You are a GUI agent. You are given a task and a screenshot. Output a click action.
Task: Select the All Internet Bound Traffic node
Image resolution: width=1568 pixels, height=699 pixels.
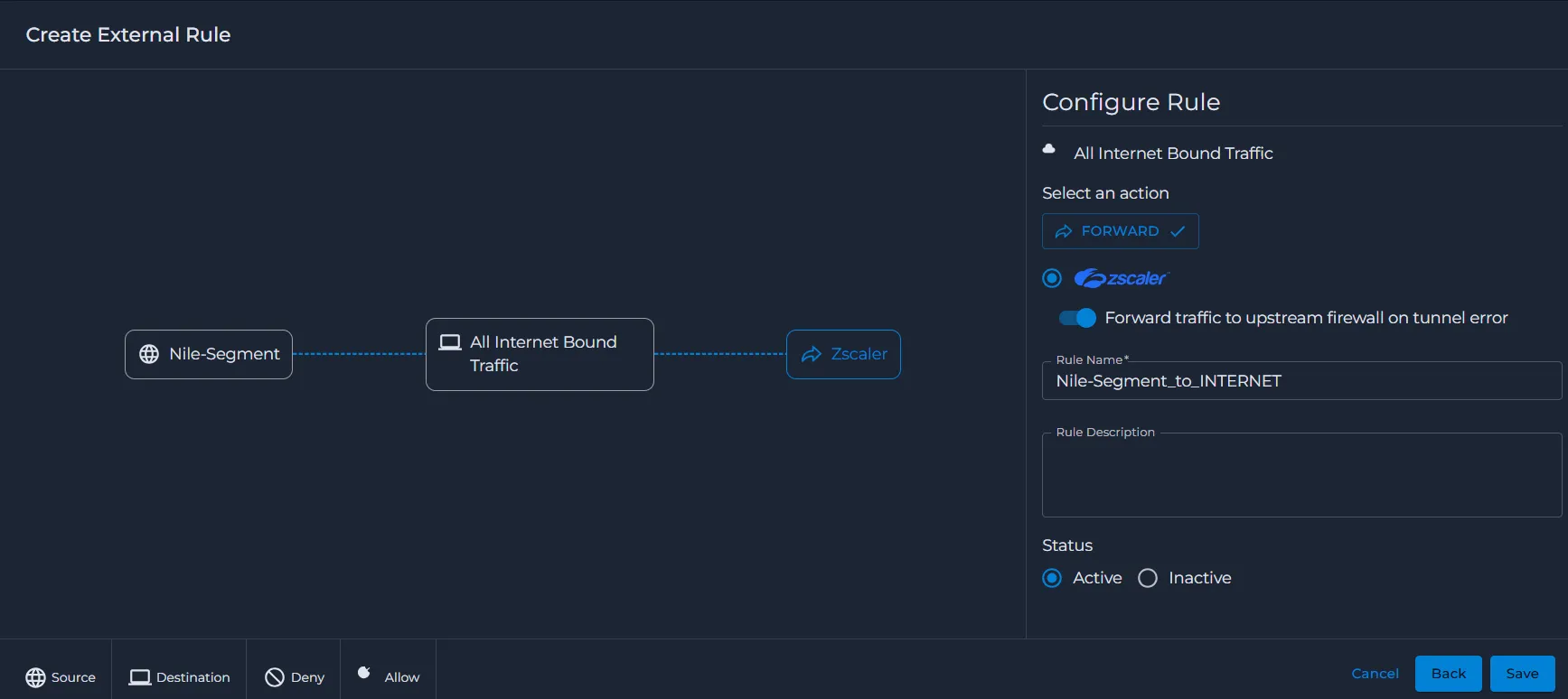[x=540, y=354]
